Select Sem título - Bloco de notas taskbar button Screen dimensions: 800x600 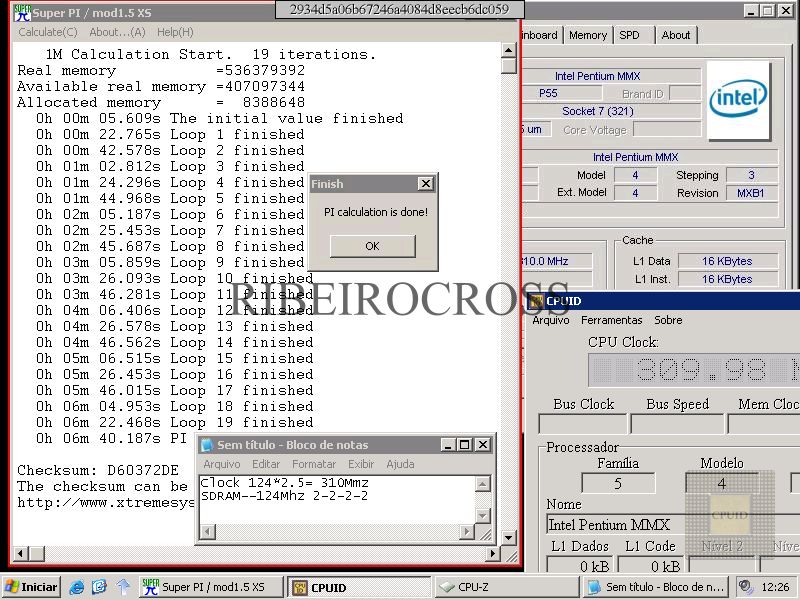(x=655, y=587)
